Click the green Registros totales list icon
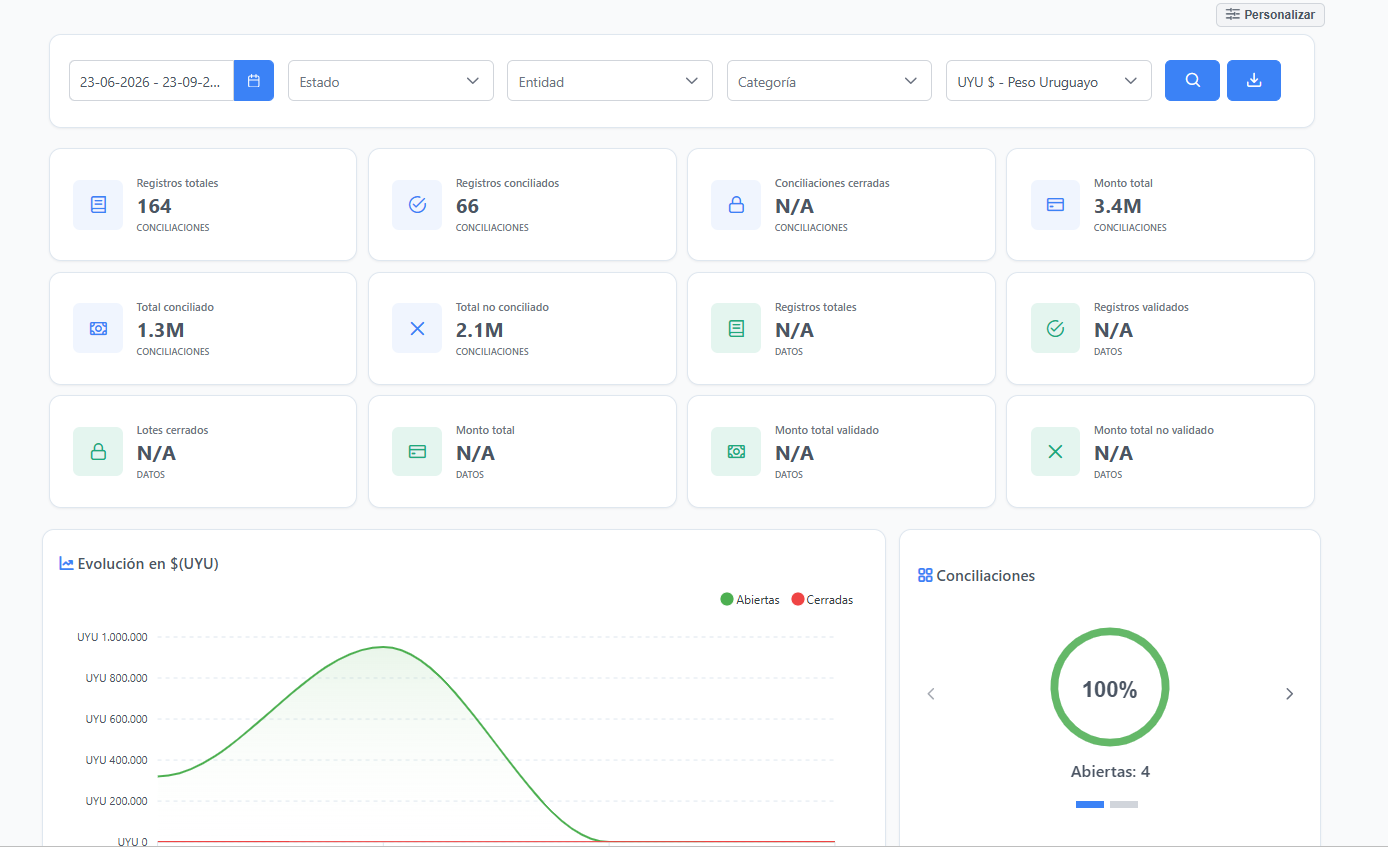 [x=736, y=328]
